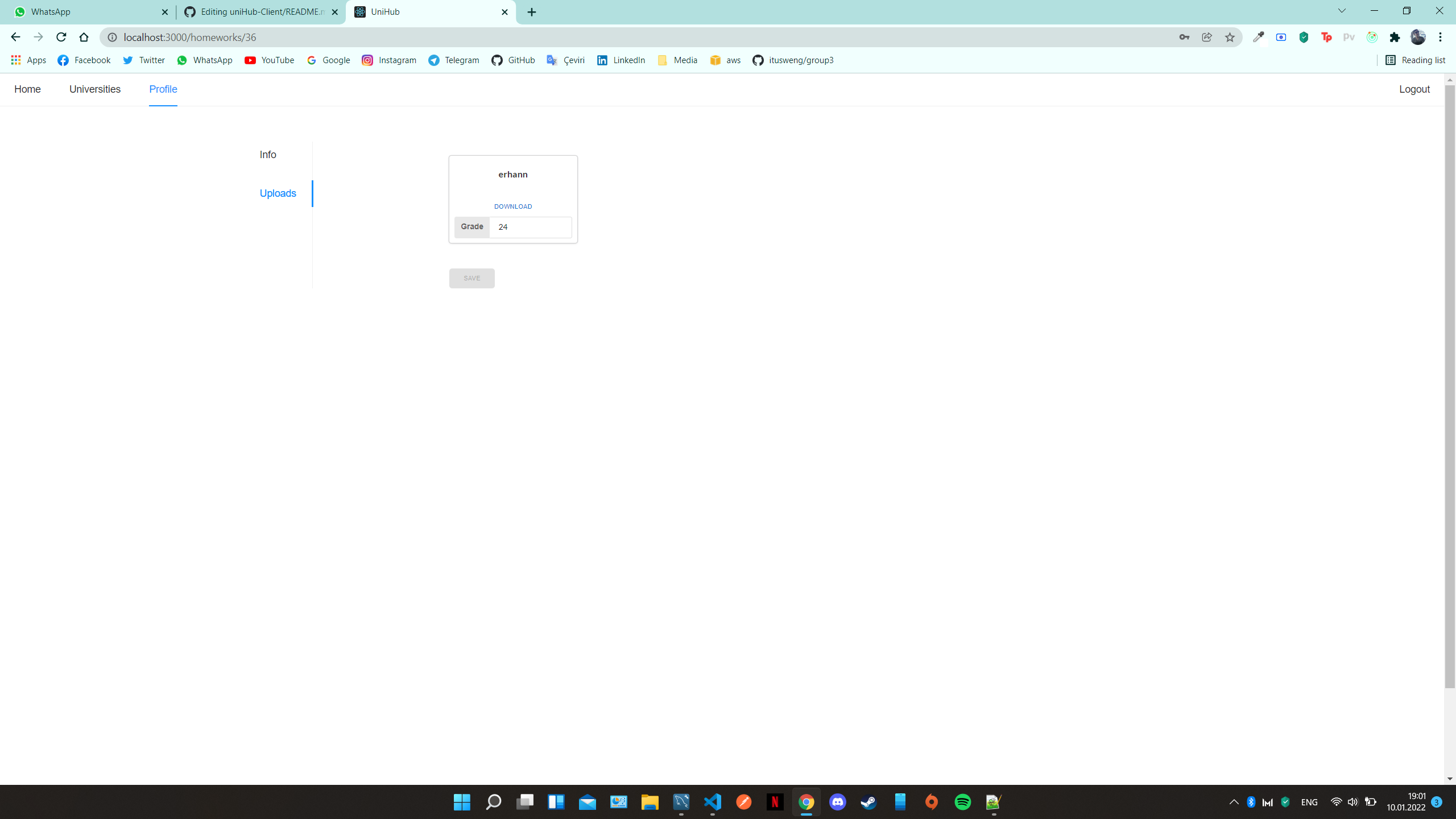Launch Spotify from the taskbar
This screenshot has width=1456, height=819.
(x=963, y=802)
